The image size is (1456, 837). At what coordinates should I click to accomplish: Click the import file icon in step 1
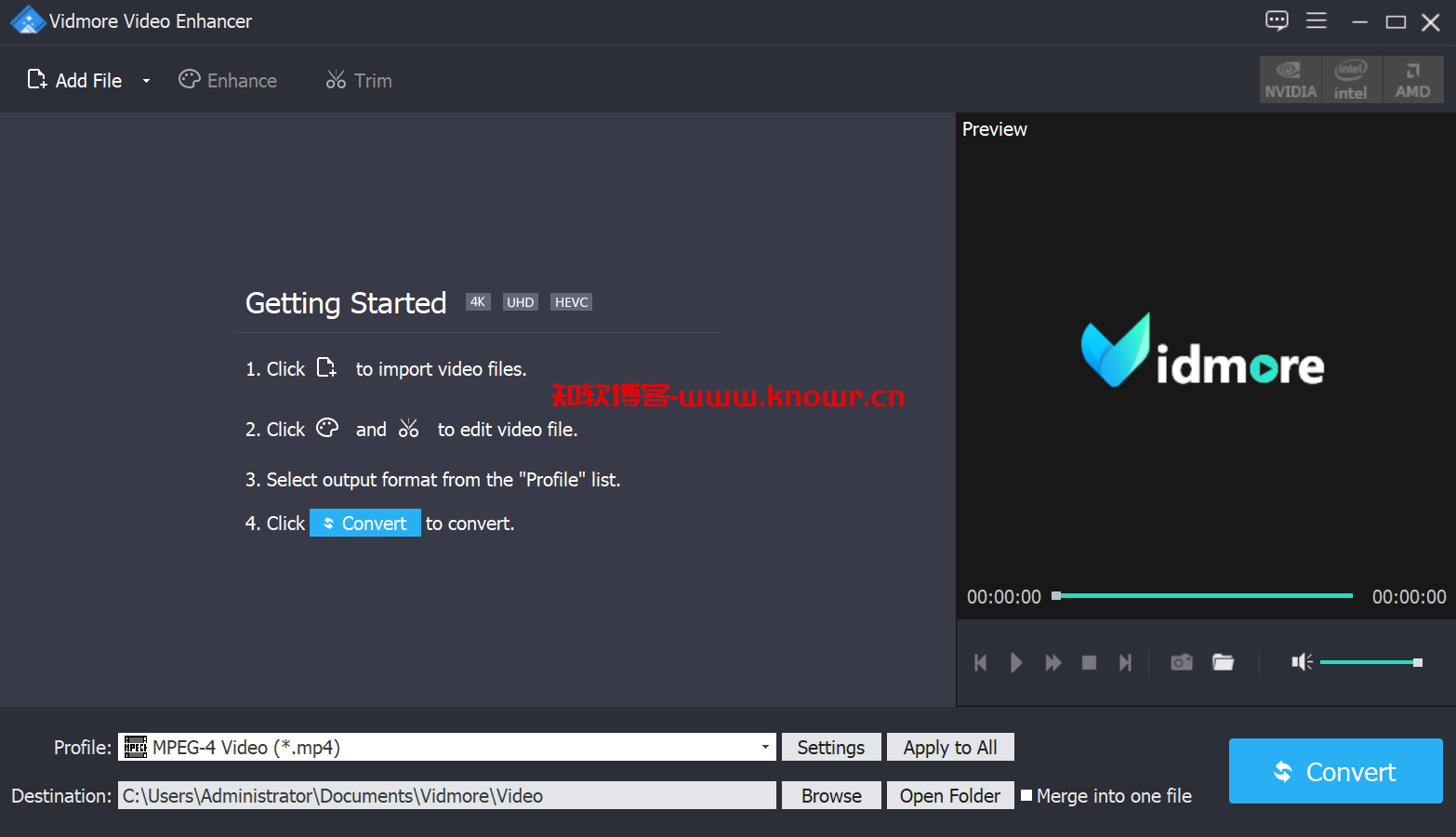point(326,368)
